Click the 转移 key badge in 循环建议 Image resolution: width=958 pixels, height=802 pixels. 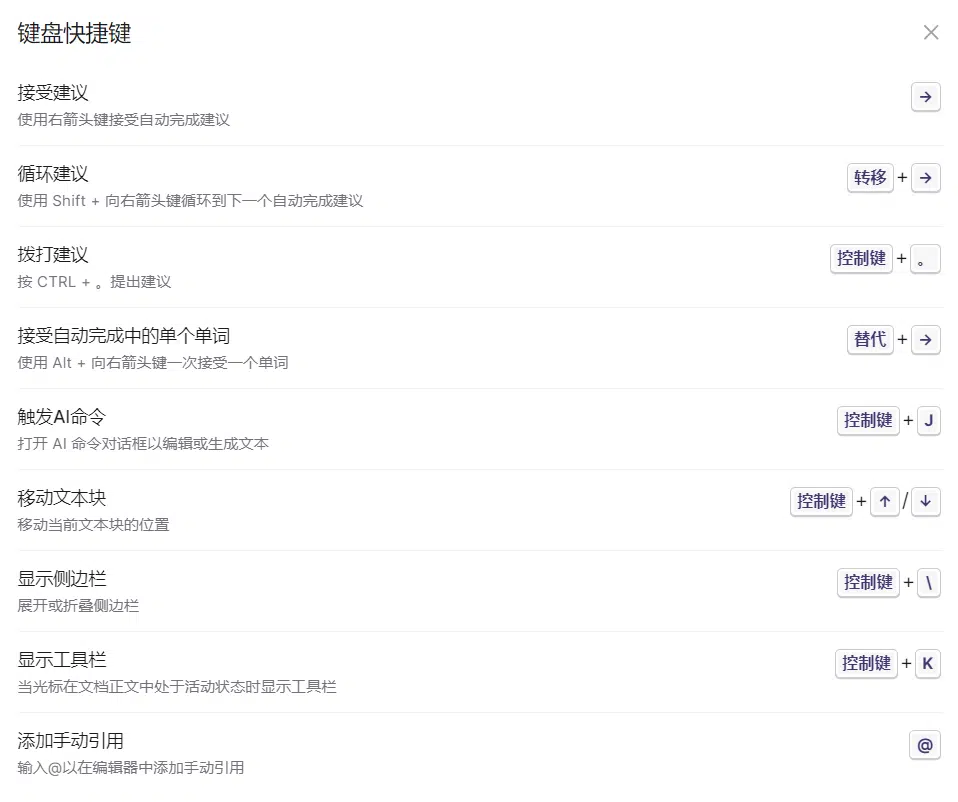[870, 178]
